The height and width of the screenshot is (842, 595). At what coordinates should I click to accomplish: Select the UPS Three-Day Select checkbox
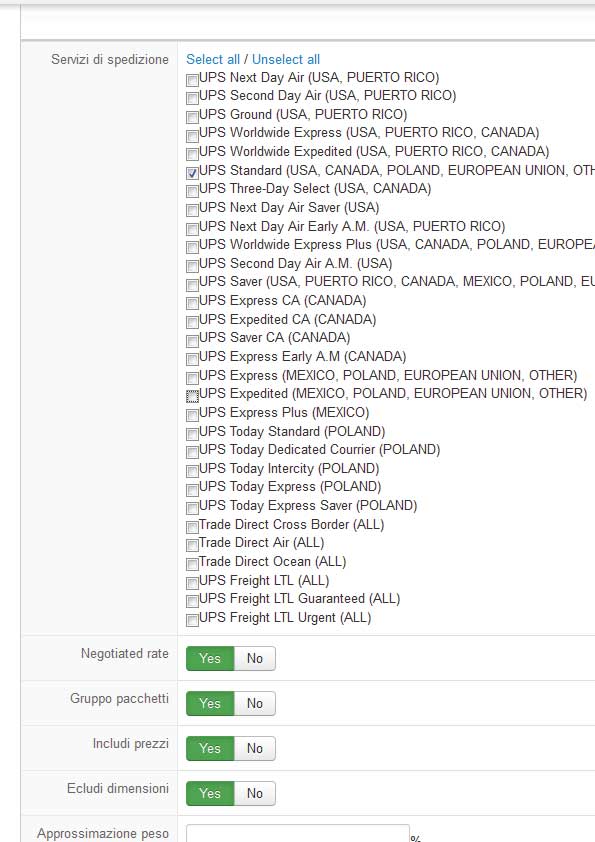192,192
